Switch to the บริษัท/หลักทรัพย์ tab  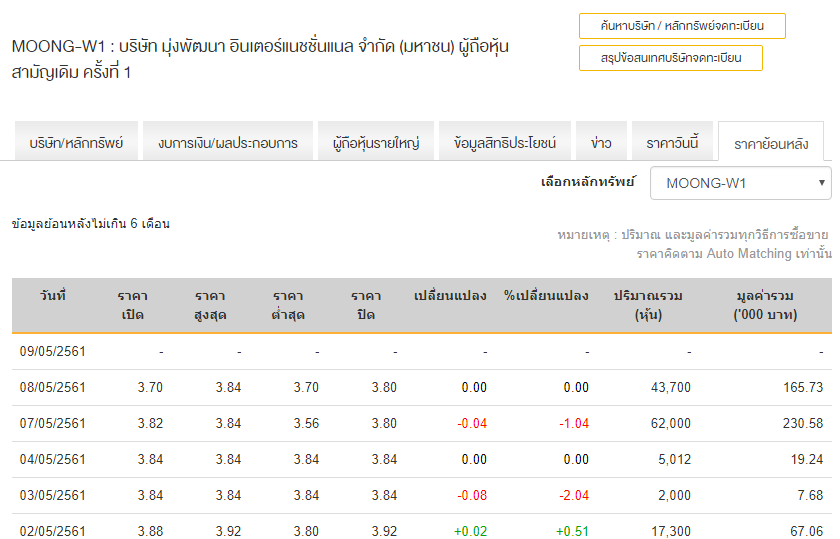pos(76,142)
